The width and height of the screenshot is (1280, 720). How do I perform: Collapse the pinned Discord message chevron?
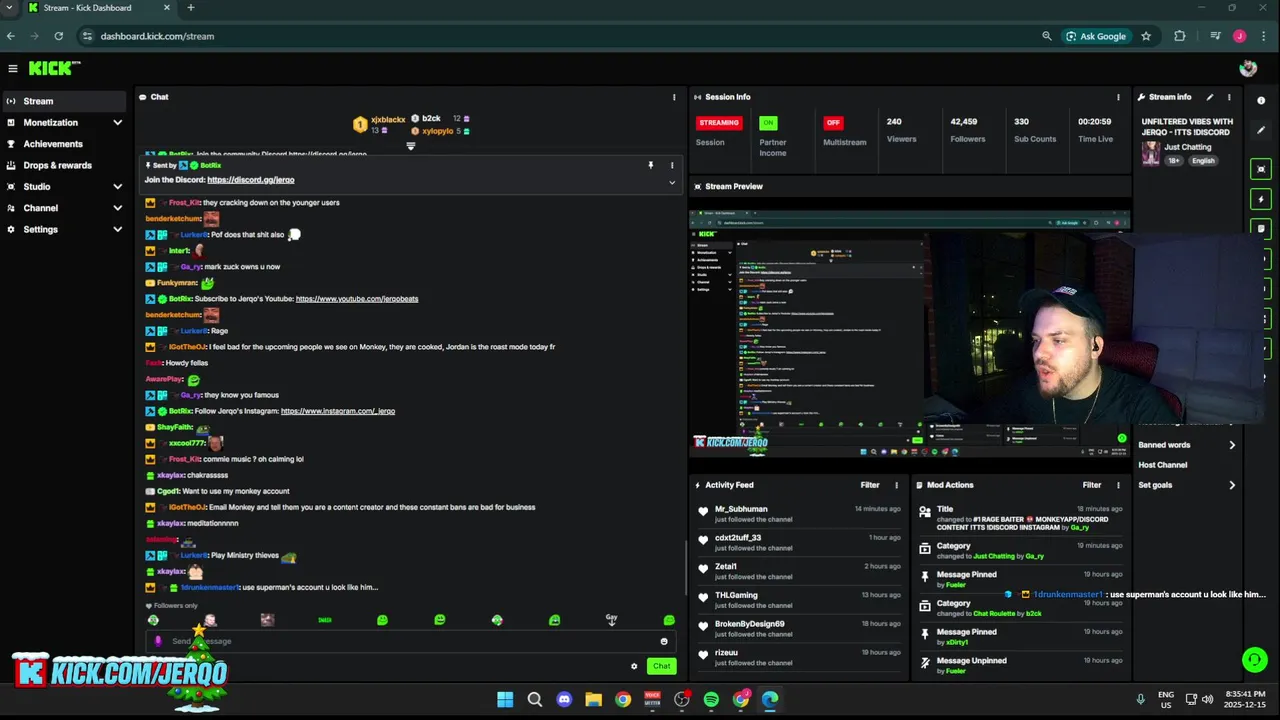click(672, 182)
